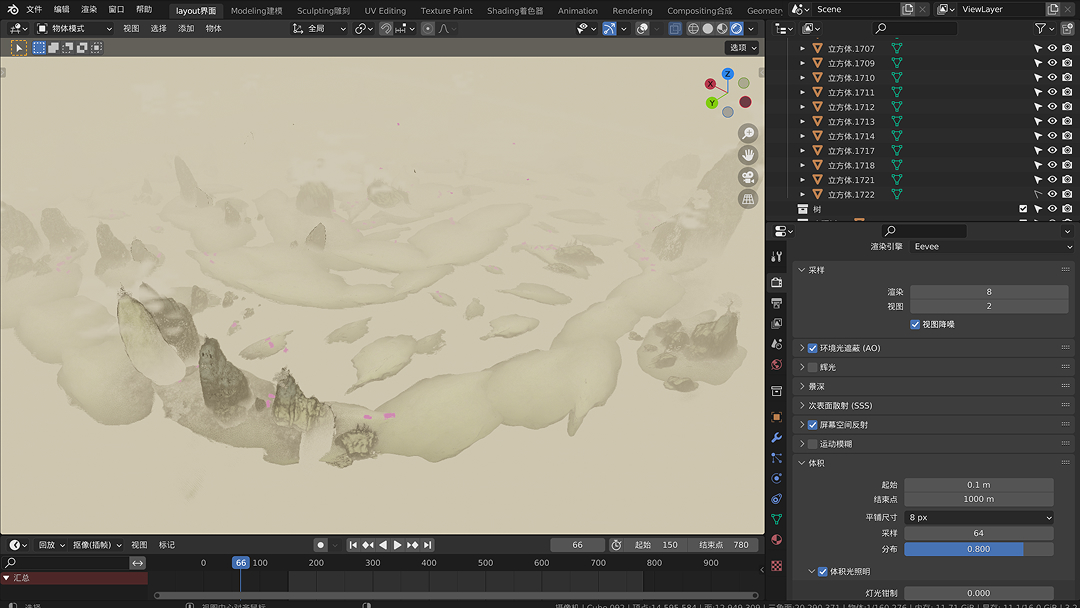Switch to Animation workspace tab
The image size is (1080, 608).
pos(577,10)
